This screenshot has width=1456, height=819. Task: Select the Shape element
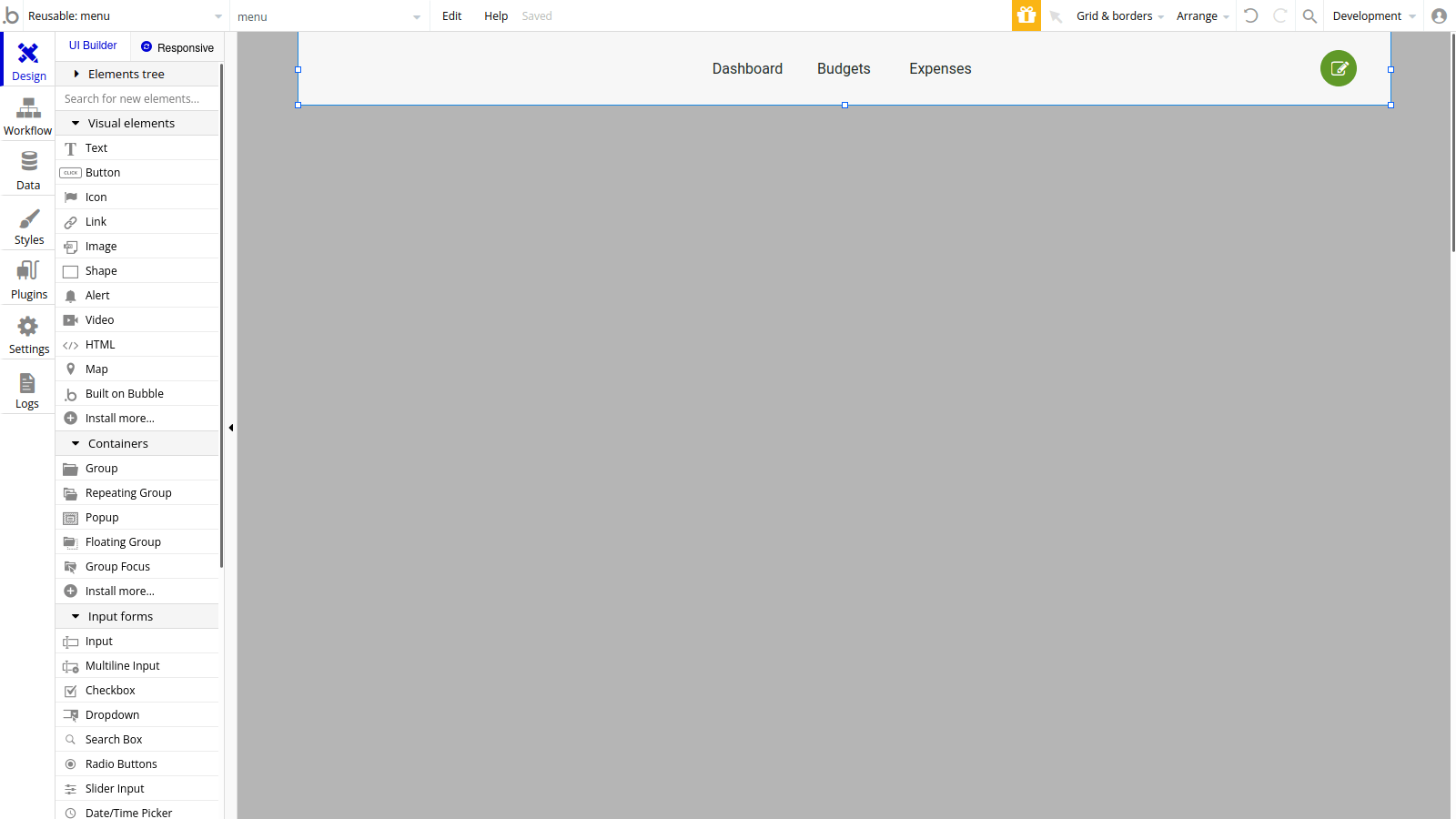[x=137, y=270]
